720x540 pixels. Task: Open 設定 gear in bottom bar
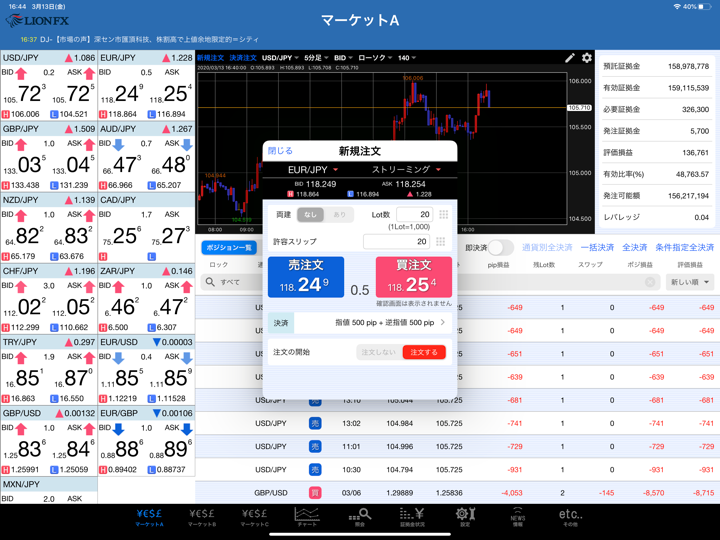tap(464, 516)
